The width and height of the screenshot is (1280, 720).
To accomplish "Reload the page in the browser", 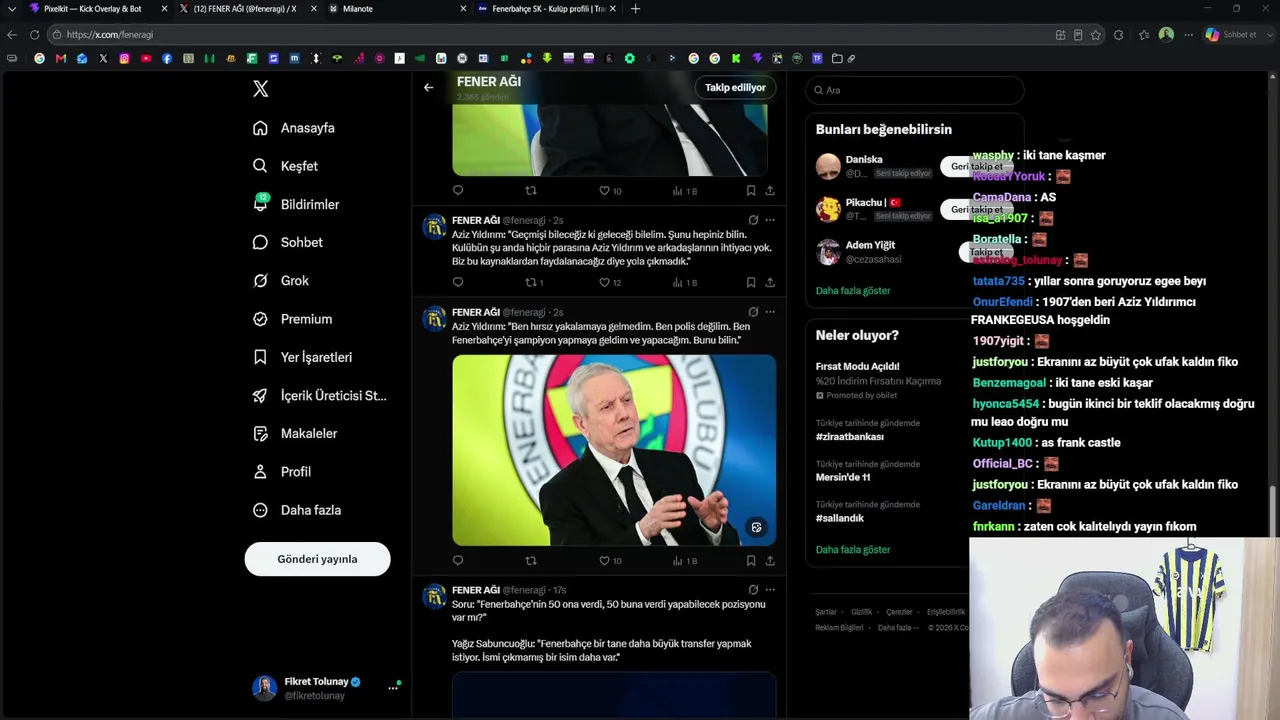I will [x=34, y=35].
